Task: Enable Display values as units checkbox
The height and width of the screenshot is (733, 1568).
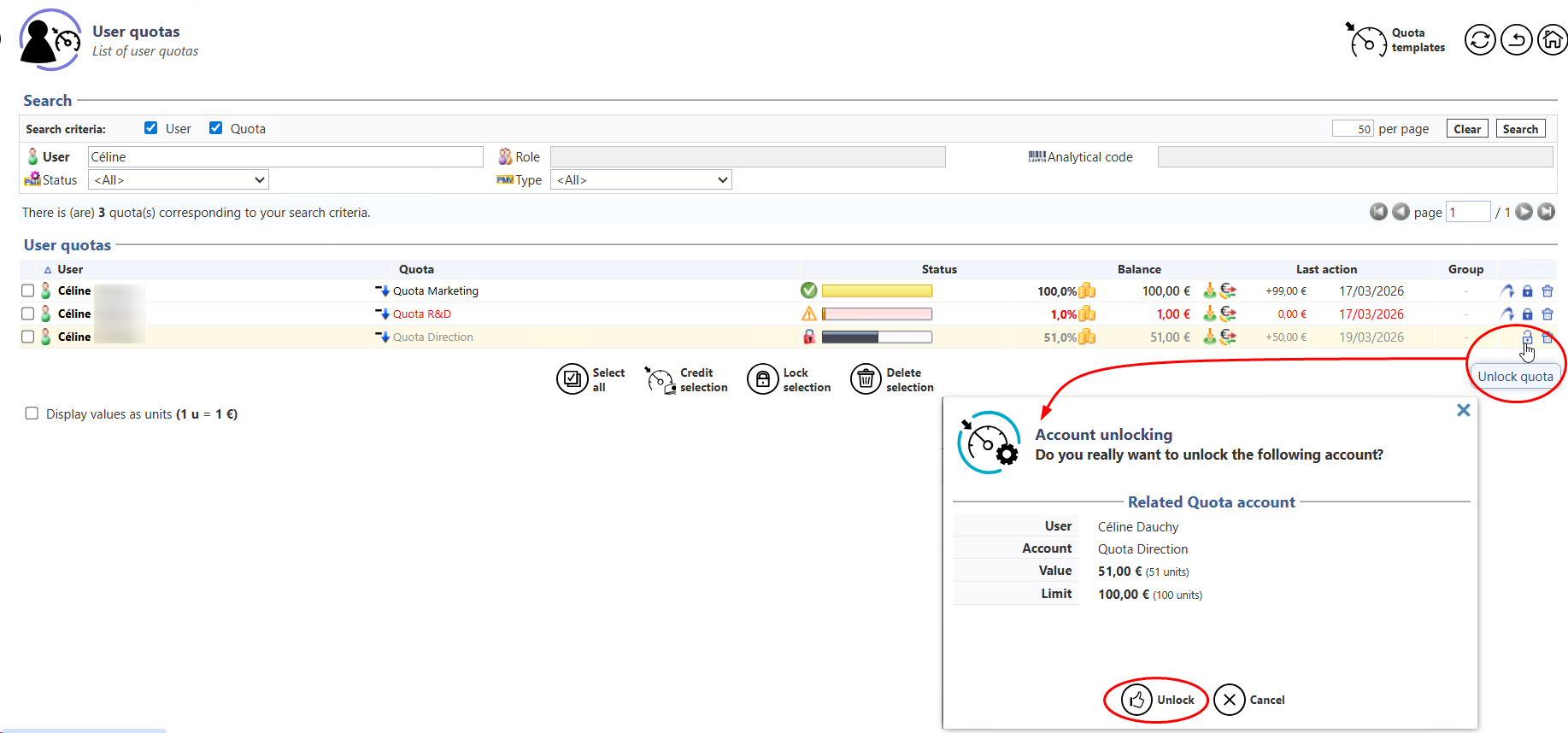Action: [x=32, y=413]
